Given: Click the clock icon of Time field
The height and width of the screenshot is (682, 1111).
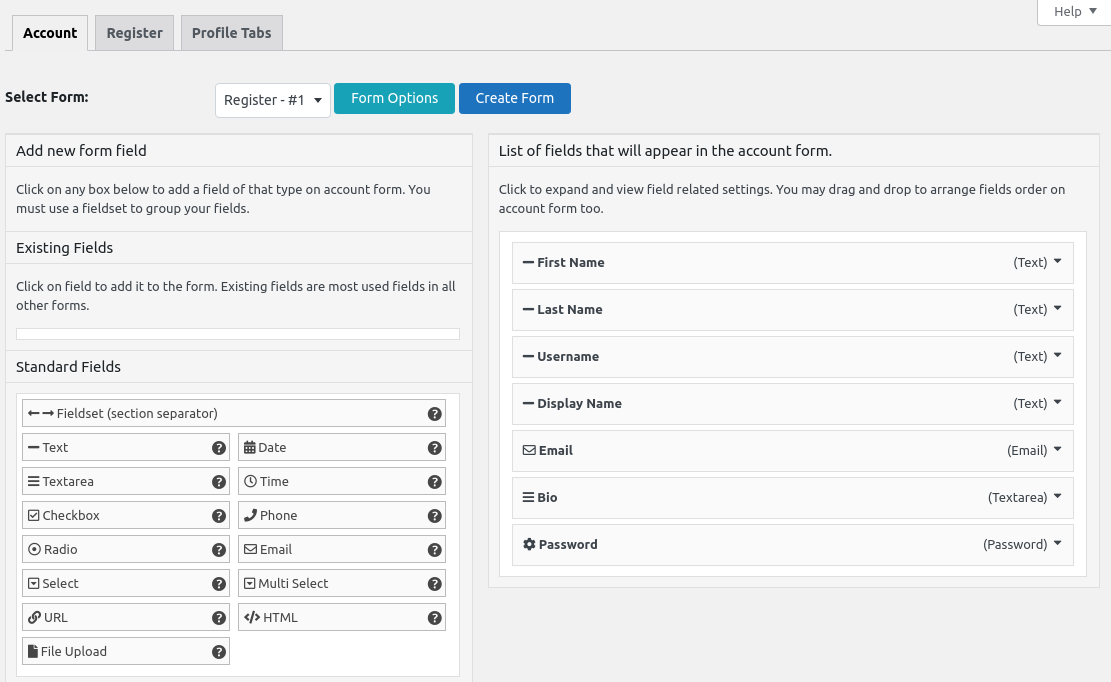Looking at the screenshot, I should click(x=250, y=481).
